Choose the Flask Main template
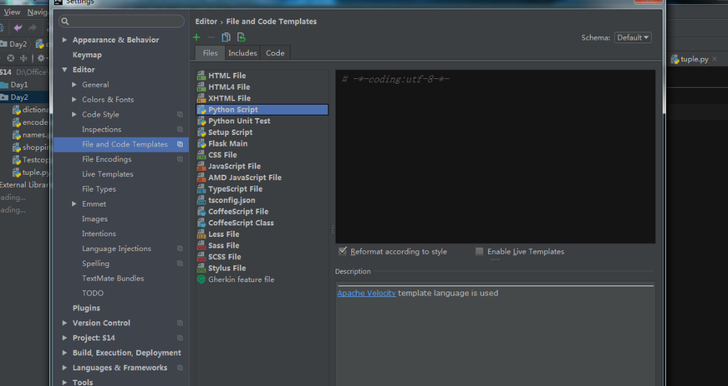This screenshot has width=728, height=386. pyautogui.click(x=228, y=144)
